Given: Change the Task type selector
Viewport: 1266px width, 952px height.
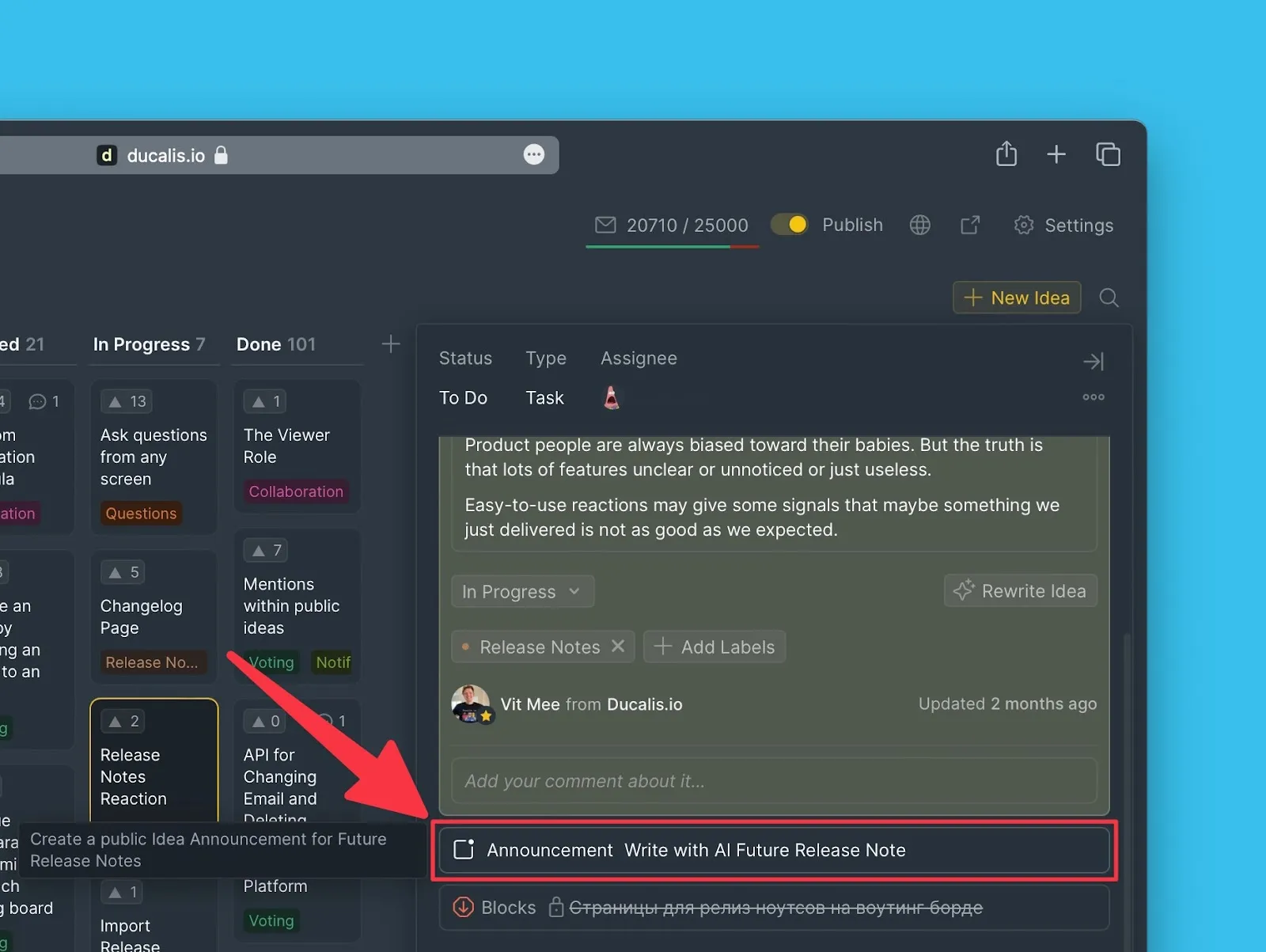Looking at the screenshot, I should 544,398.
